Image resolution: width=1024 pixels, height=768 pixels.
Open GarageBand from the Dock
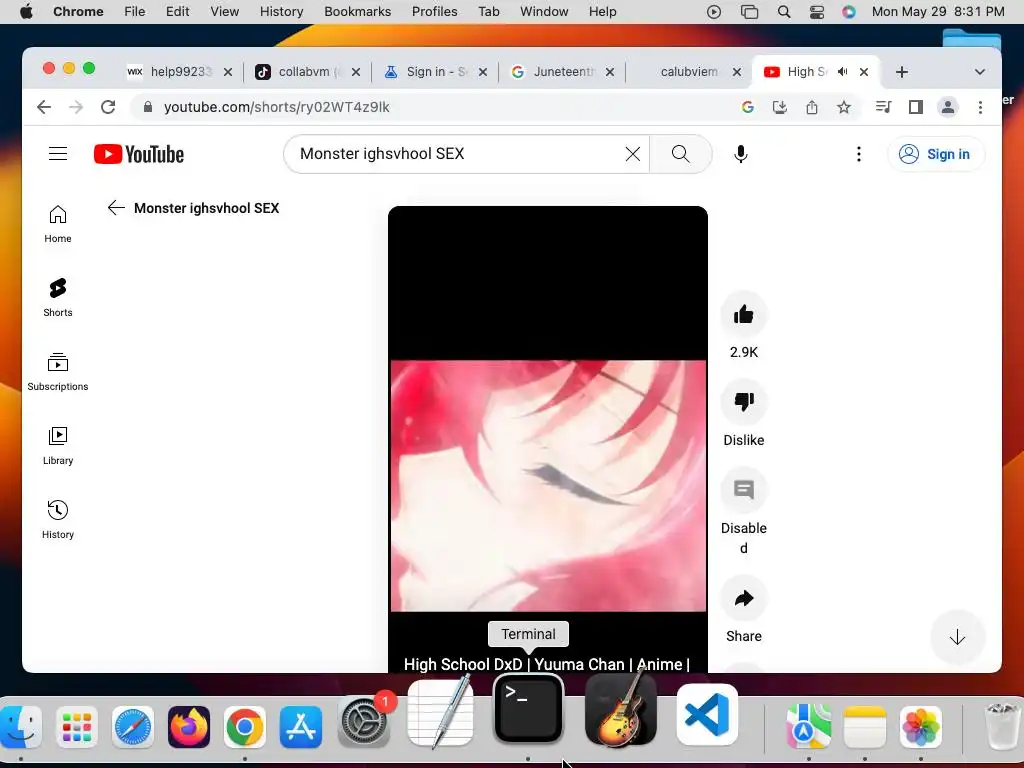point(620,711)
